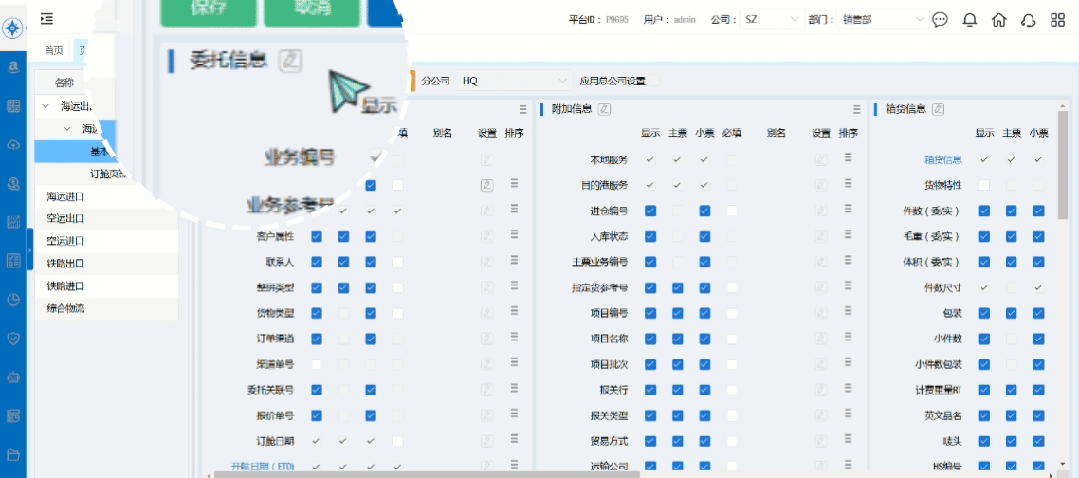This screenshot has width=1079, height=478.
Task: Click the 排序 handle in 报关行 row
Action: click(x=848, y=389)
